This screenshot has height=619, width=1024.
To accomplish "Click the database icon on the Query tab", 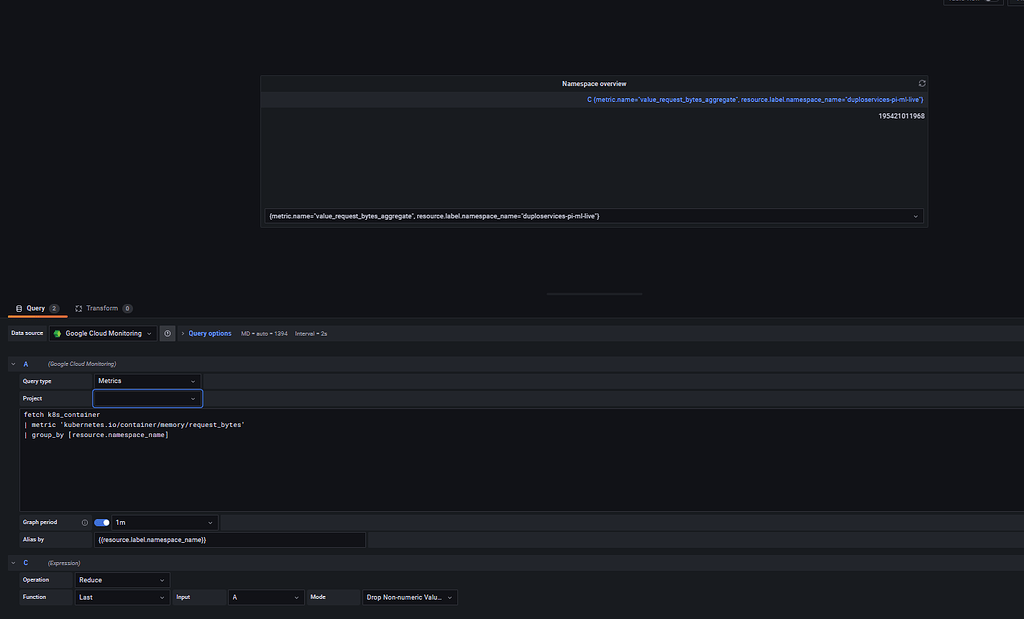I will tap(18, 308).
